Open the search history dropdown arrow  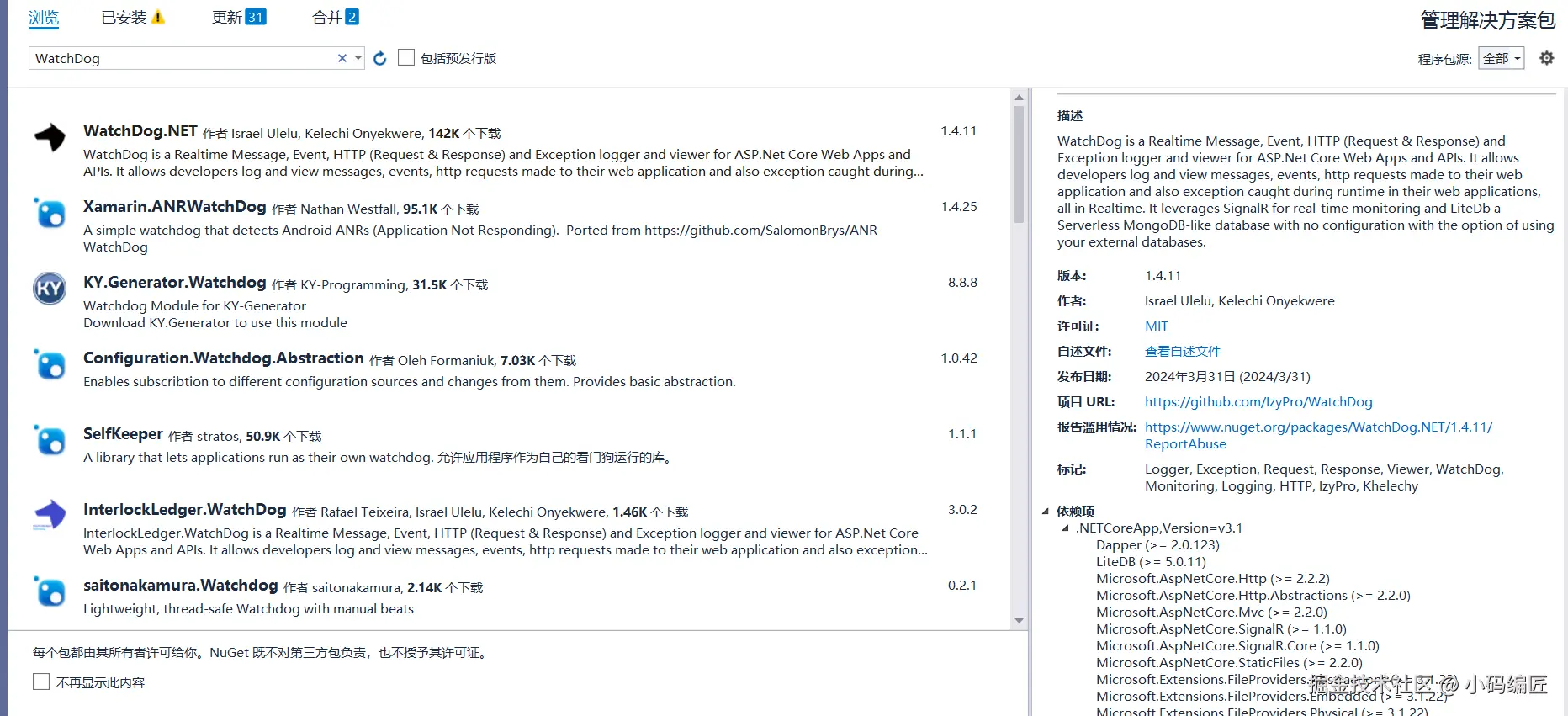pos(358,58)
